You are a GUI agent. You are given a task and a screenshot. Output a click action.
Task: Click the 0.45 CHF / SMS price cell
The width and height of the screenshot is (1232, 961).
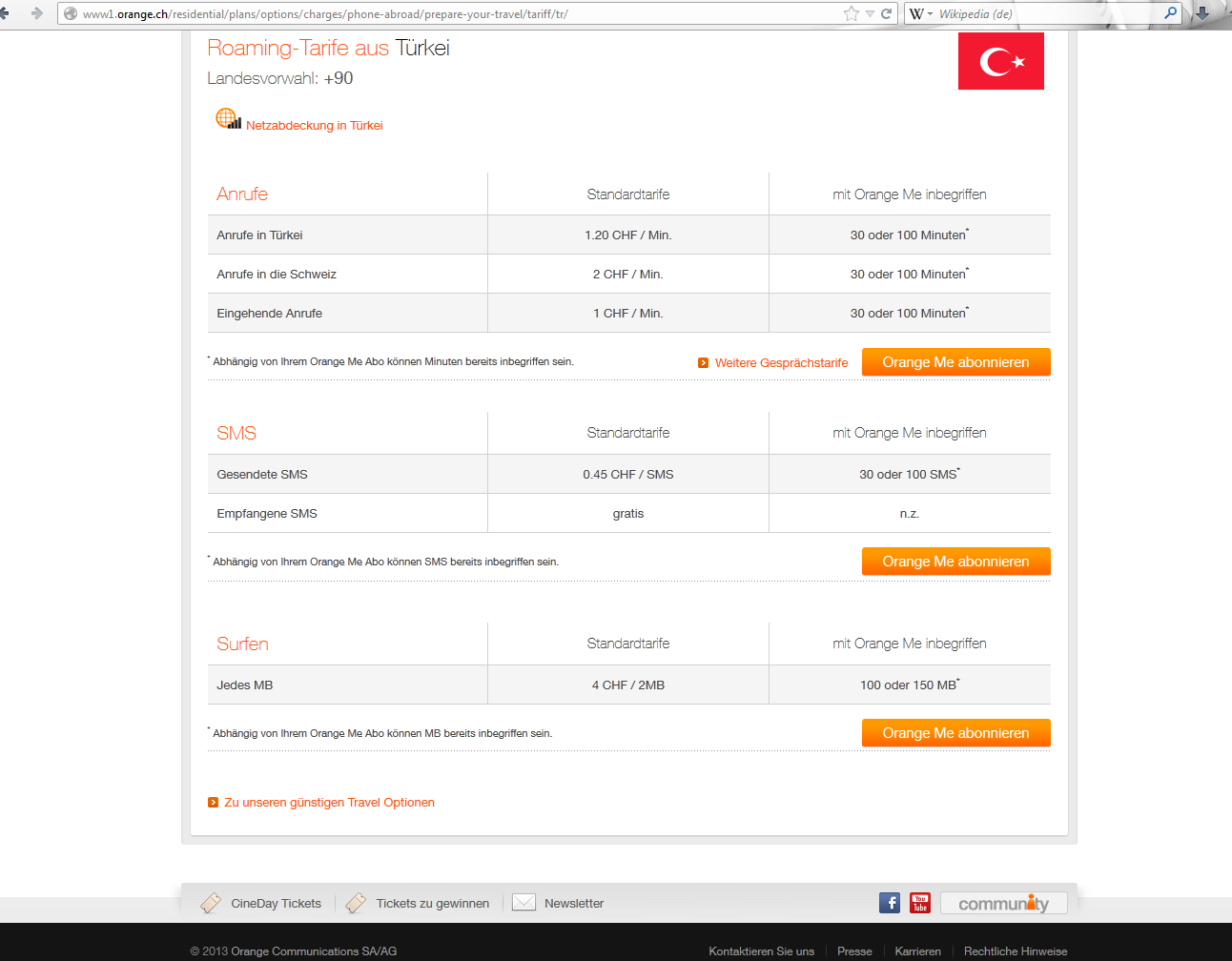coord(628,474)
